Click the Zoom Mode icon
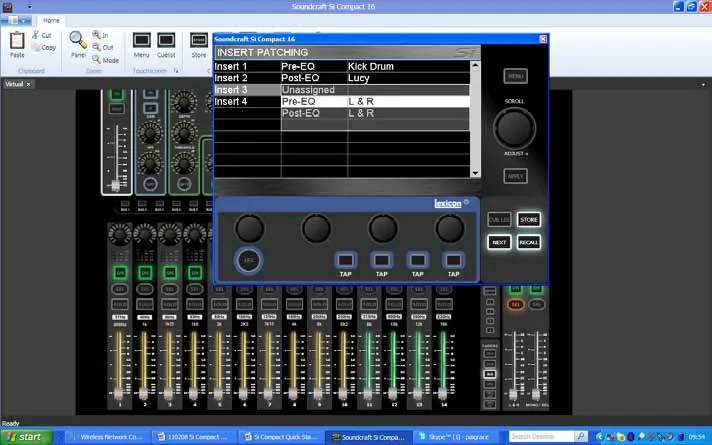This screenshot has height=445, width=712. click(x=96, y=59)
